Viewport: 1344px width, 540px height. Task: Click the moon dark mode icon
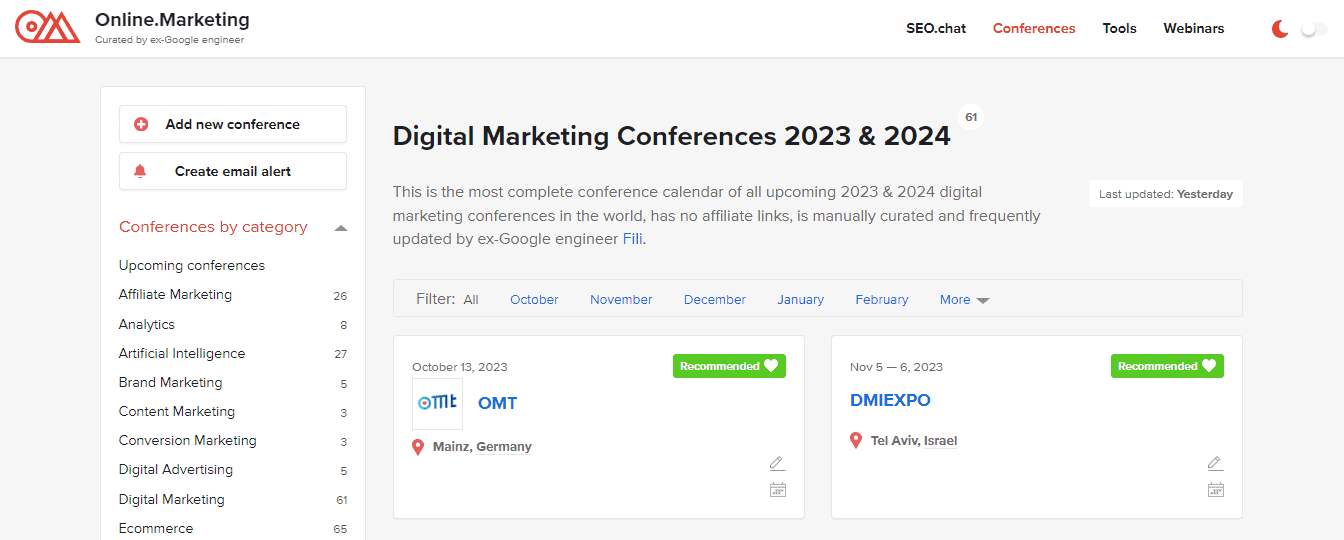1279,29
